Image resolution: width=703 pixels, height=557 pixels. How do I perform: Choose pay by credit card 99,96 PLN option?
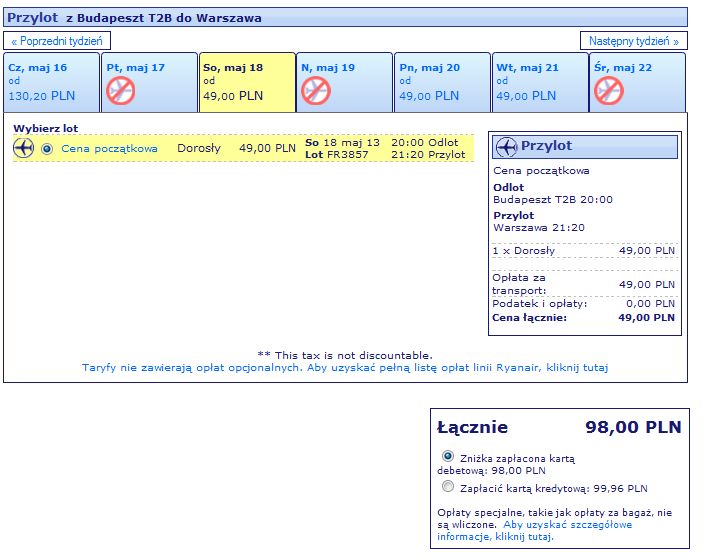click(447, 486)
